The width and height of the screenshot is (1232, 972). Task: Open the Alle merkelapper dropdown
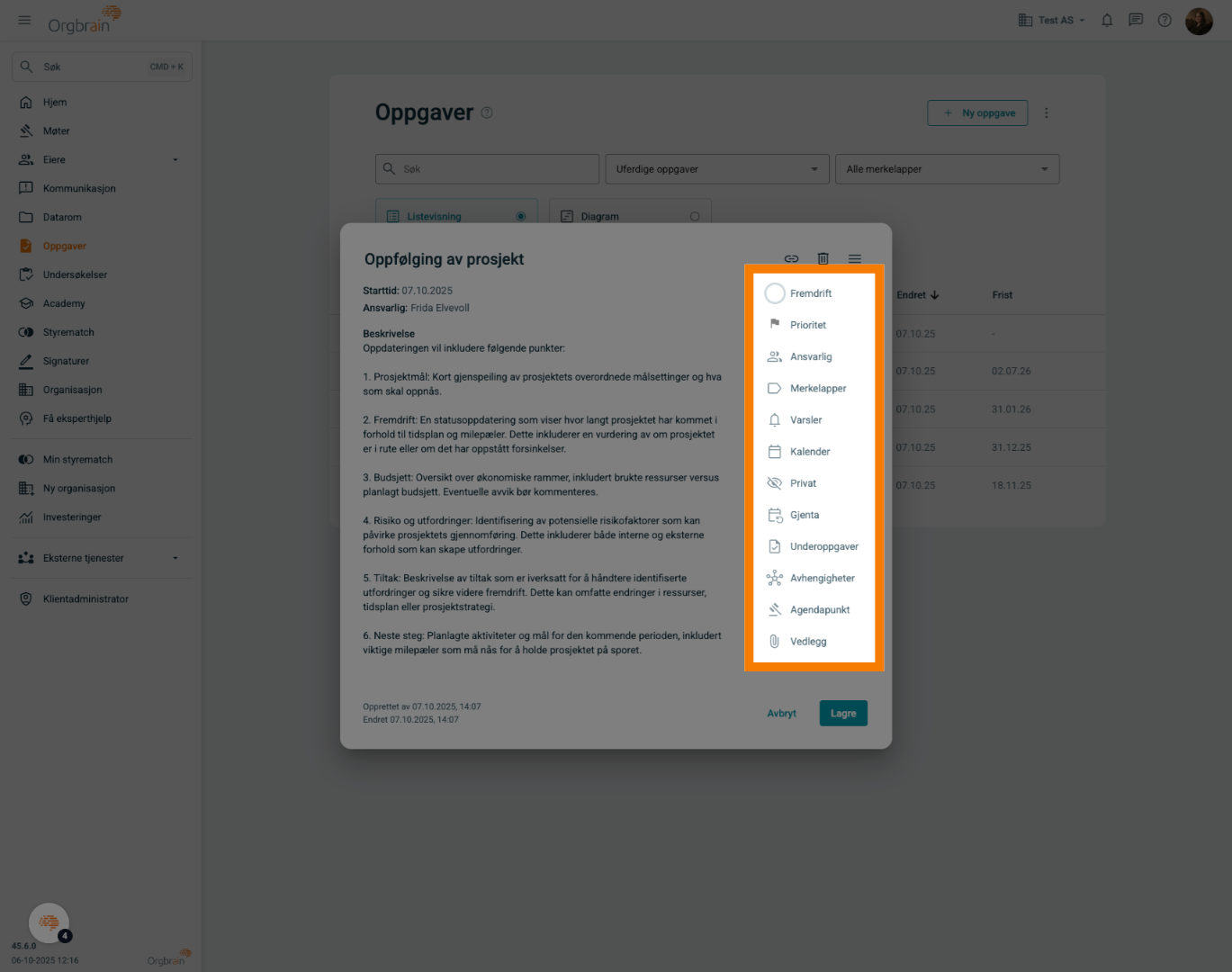[x=948, y=169]
